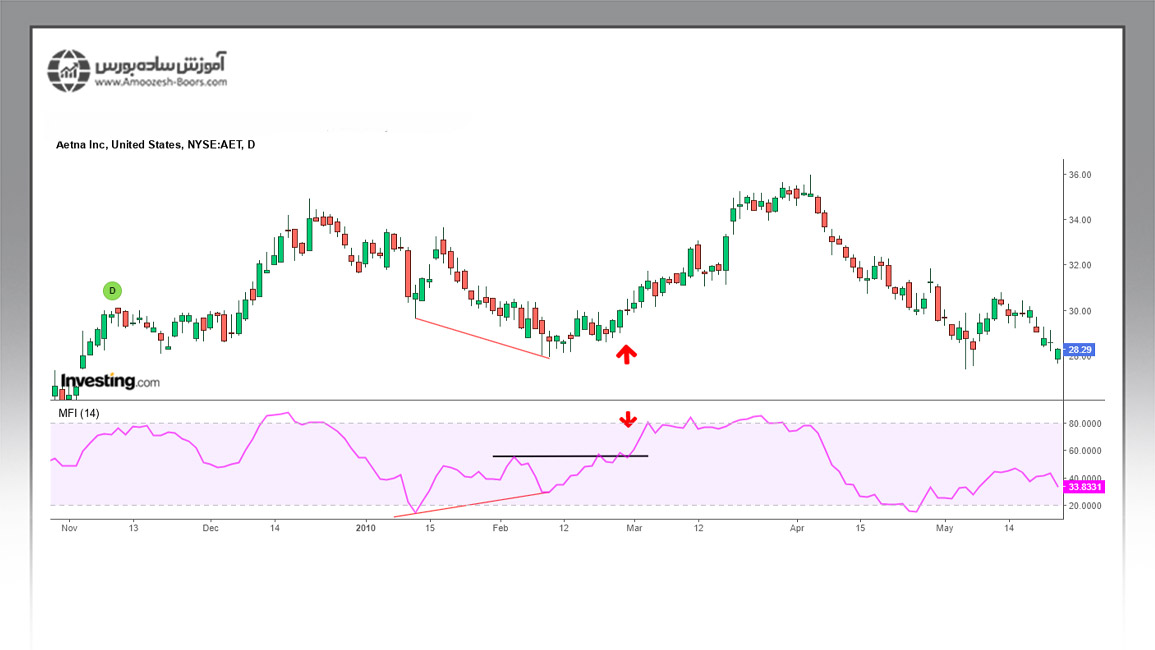Click the red up arrow under the candles

click(626, 354)
